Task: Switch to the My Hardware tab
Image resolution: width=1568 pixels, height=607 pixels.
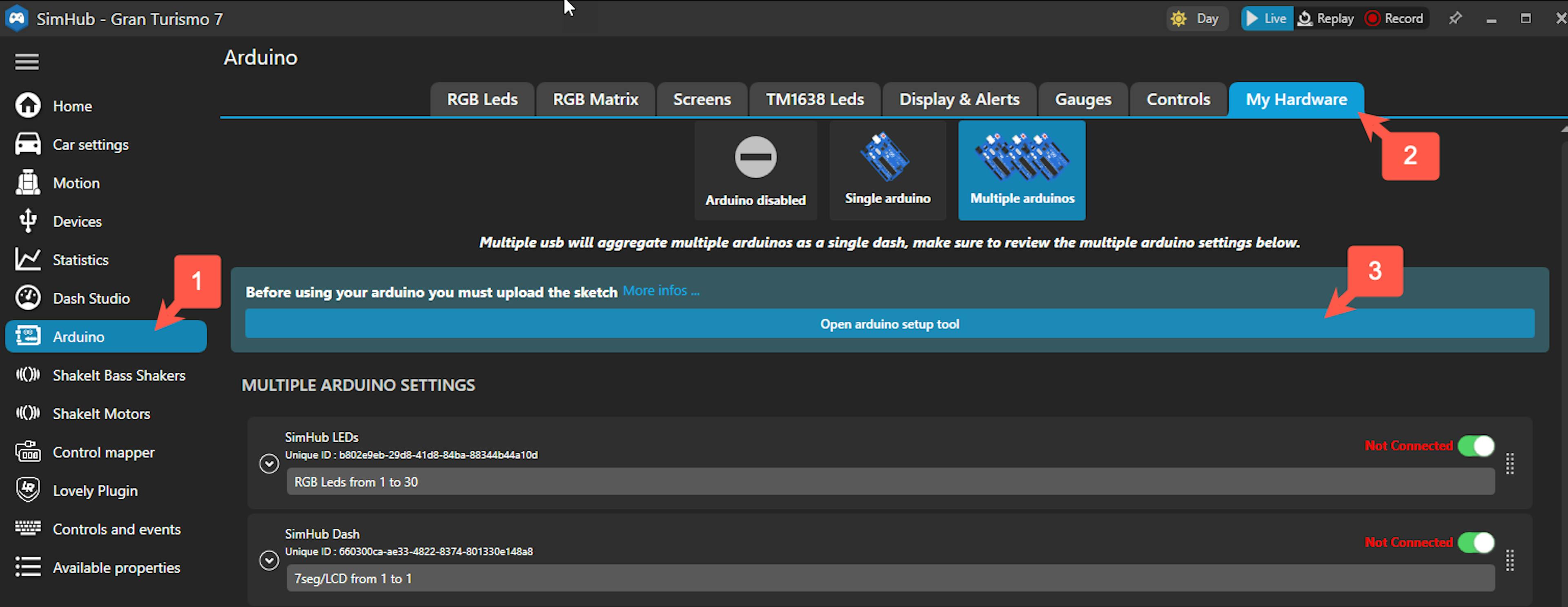Action: click(1296, 99)
